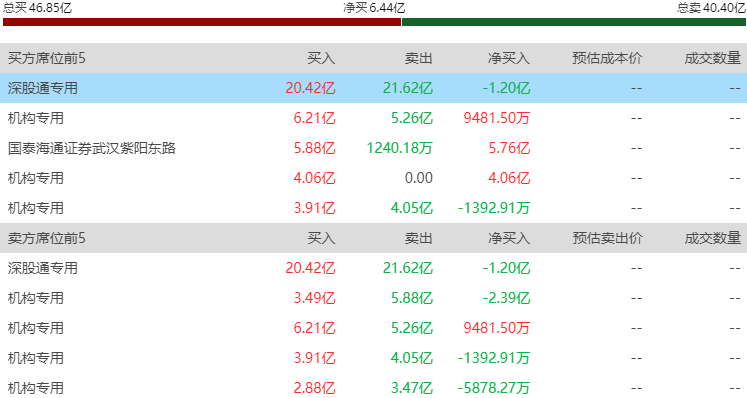Click -1392.91万 net value in 卖方席位前5 table

click(x=494, y=358)
